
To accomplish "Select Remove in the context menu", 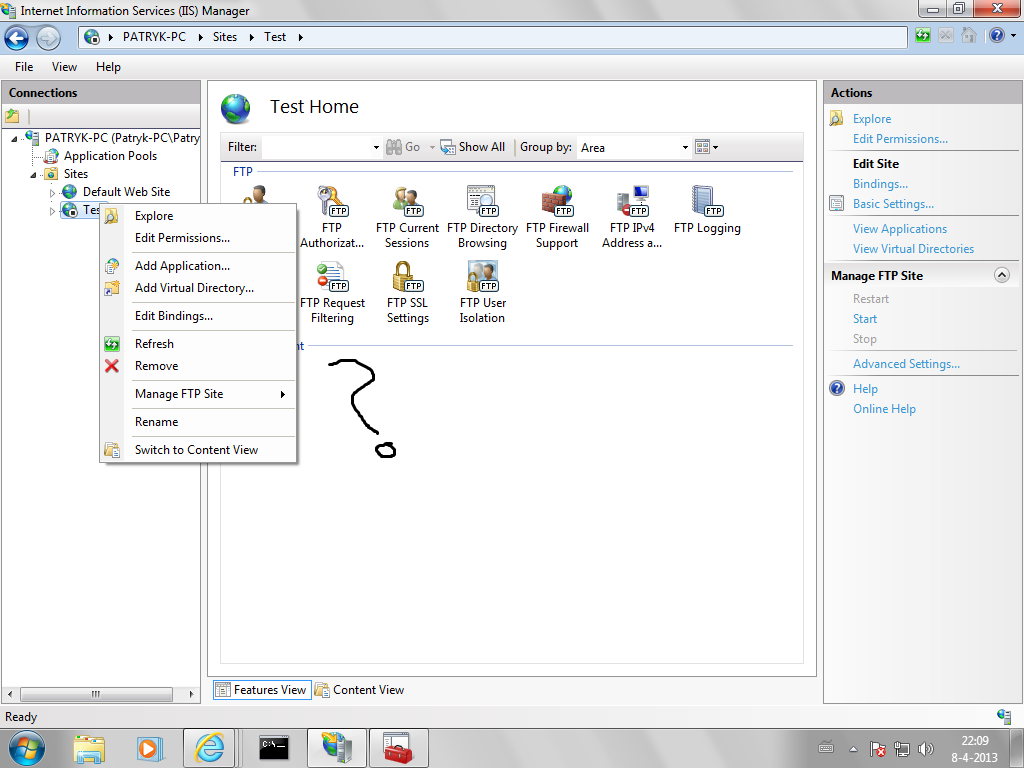I will pos(199,366).
